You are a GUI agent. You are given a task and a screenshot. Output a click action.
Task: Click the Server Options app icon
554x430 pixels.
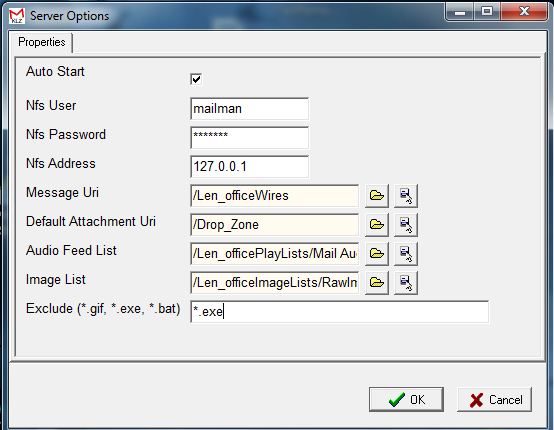(x=17, y=16)
